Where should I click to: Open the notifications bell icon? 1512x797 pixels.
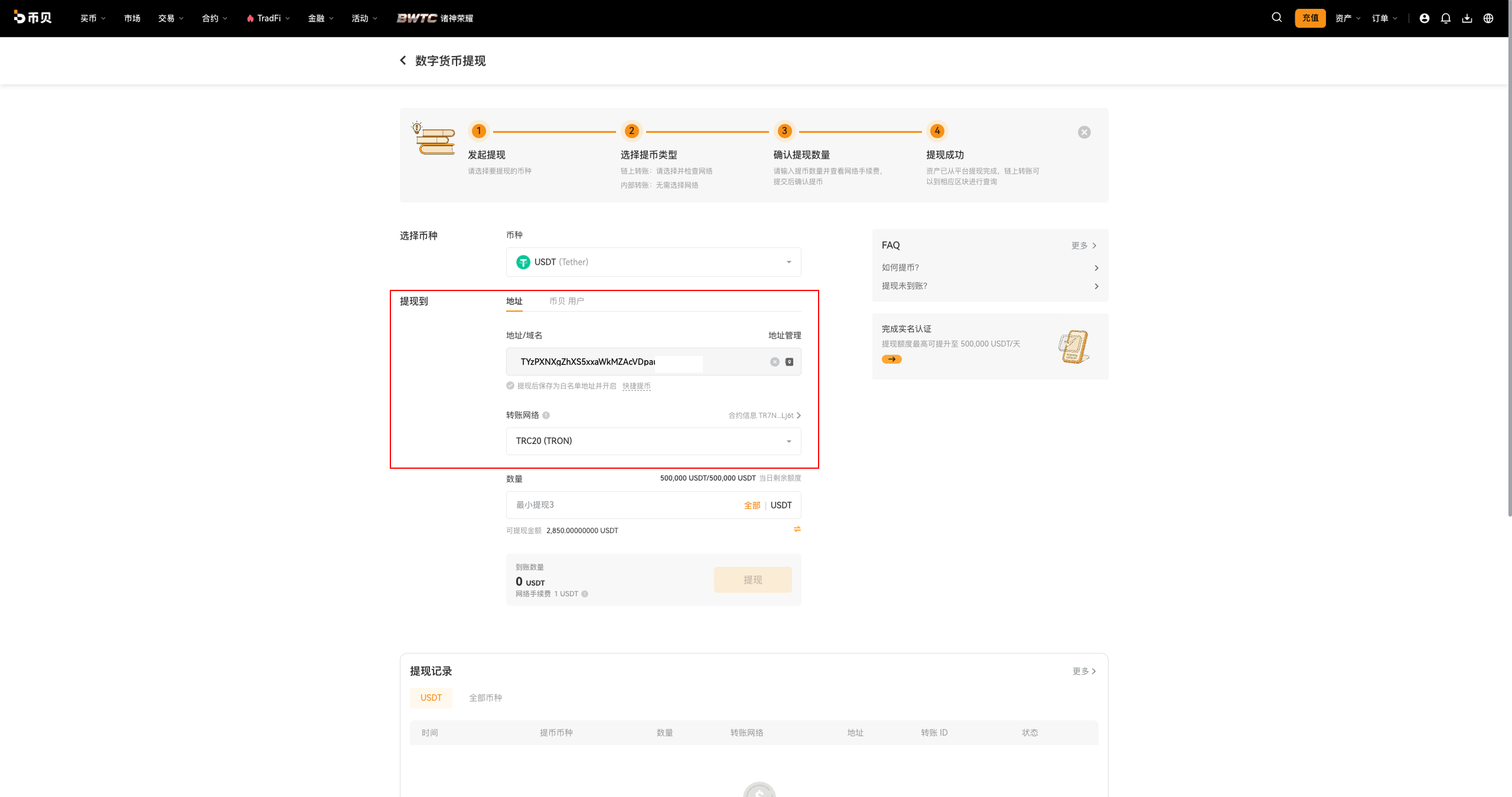(x=1445, y=18)
